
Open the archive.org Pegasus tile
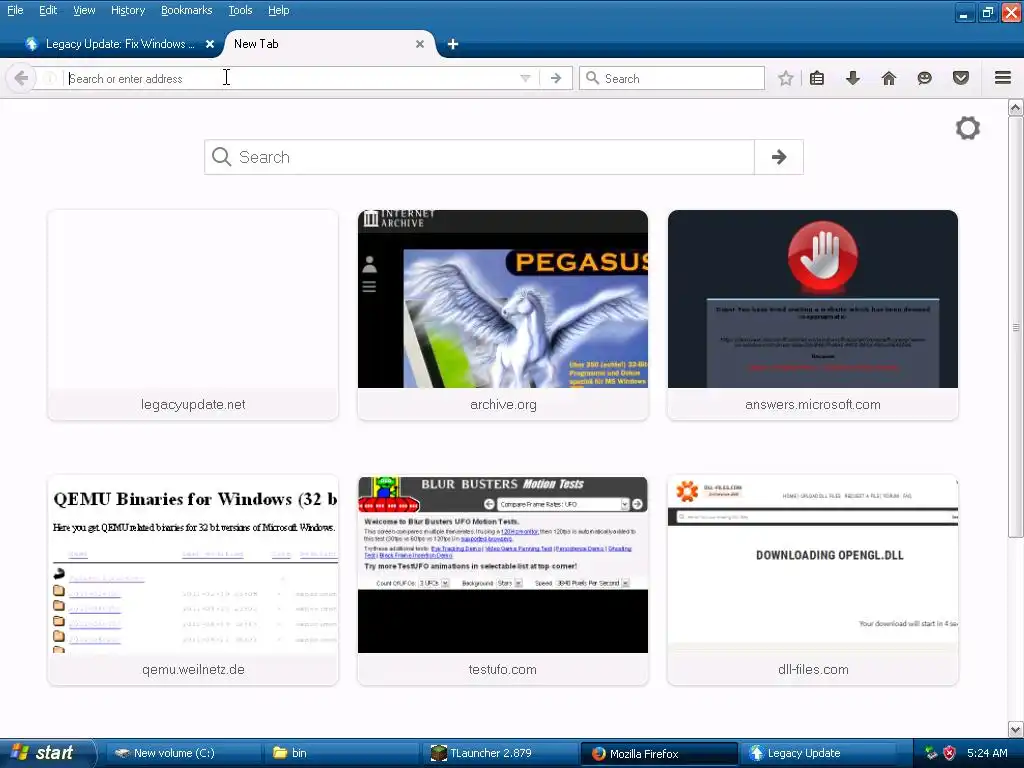pyautogui.click(x=503, y=315)
